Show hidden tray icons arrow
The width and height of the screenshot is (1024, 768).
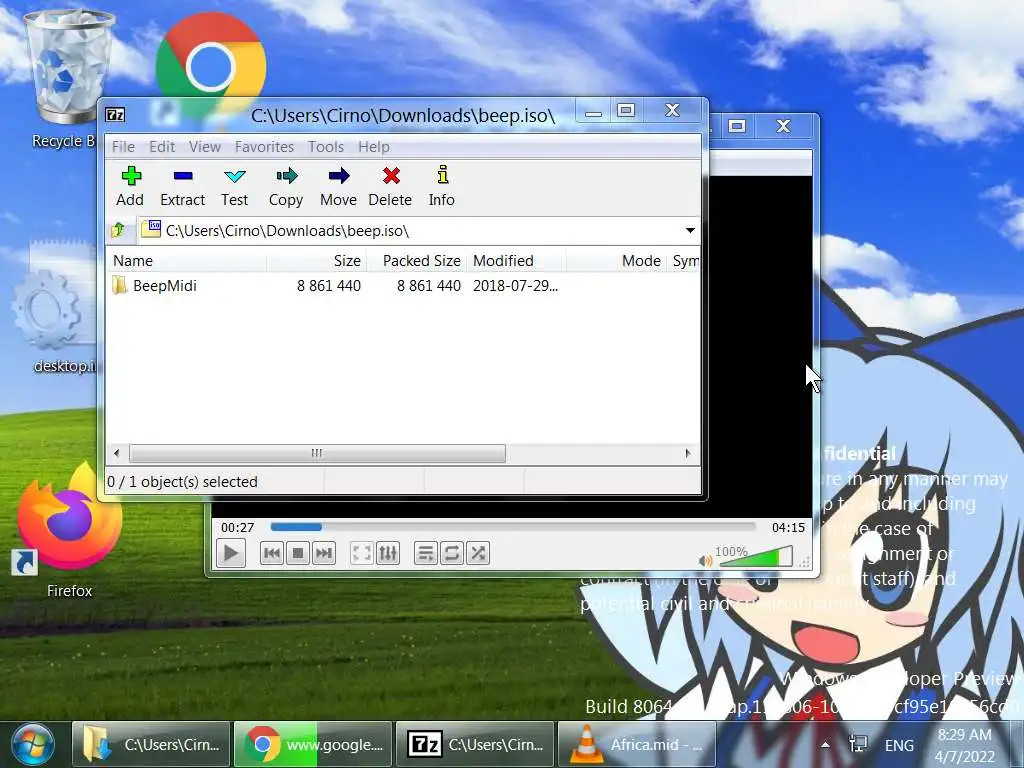[825, 744]
